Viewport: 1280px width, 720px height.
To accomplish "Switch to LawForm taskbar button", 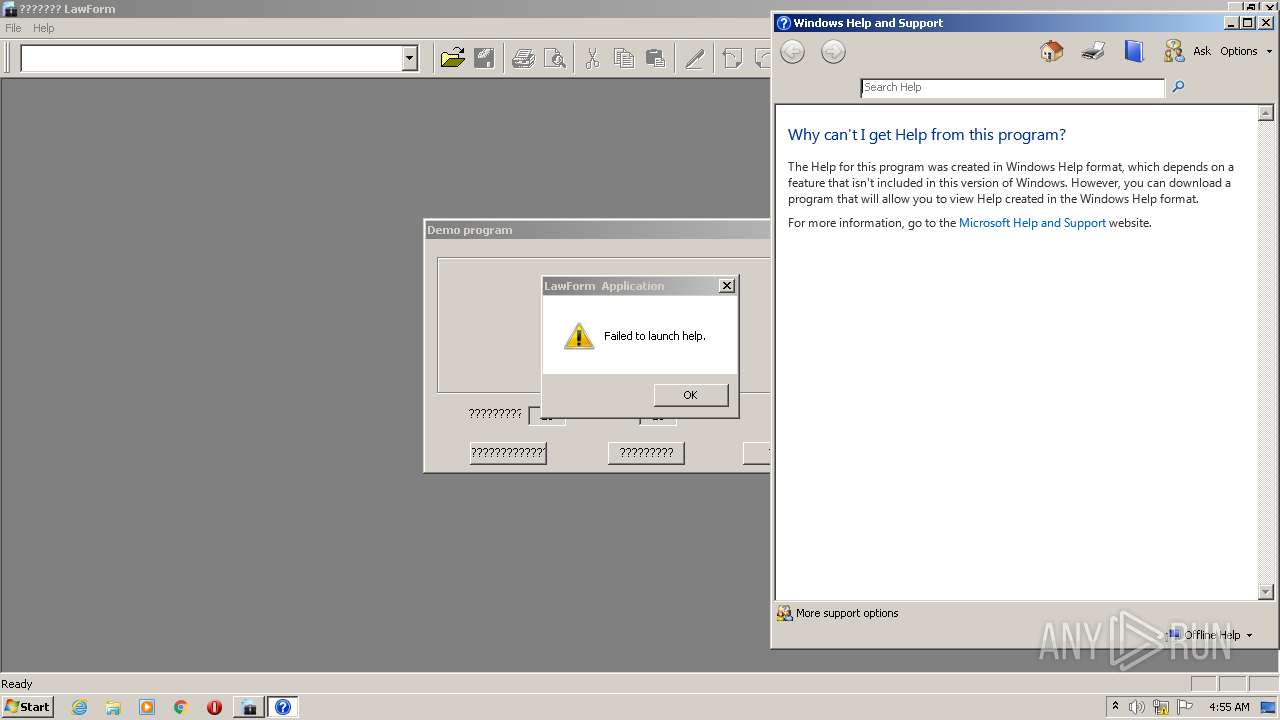I will (x=249, y=707).
